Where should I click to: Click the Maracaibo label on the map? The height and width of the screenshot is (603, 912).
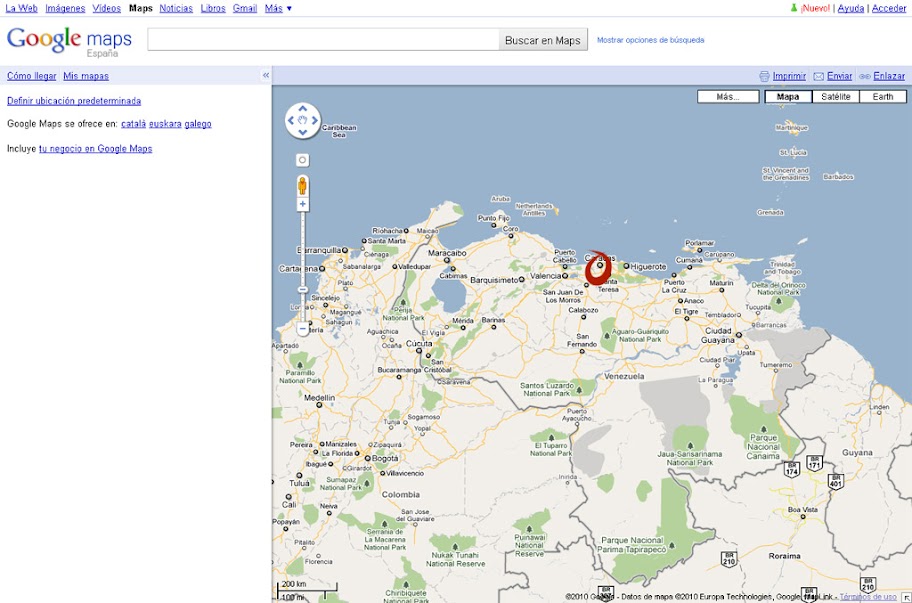click(x=447, y=253)
